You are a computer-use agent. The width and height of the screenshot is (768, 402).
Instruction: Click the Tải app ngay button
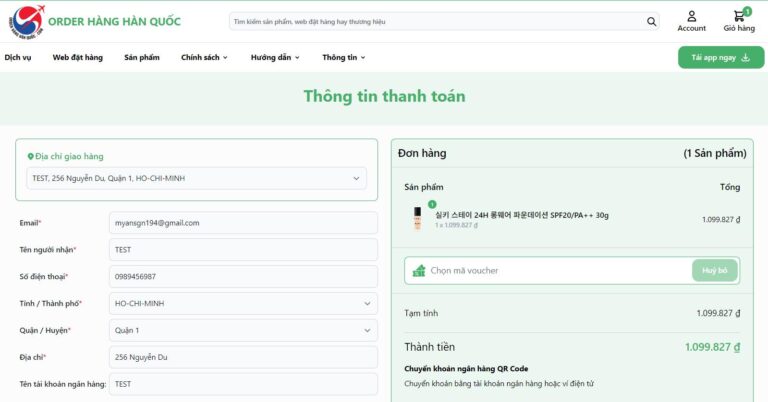(x=713, y=57)
